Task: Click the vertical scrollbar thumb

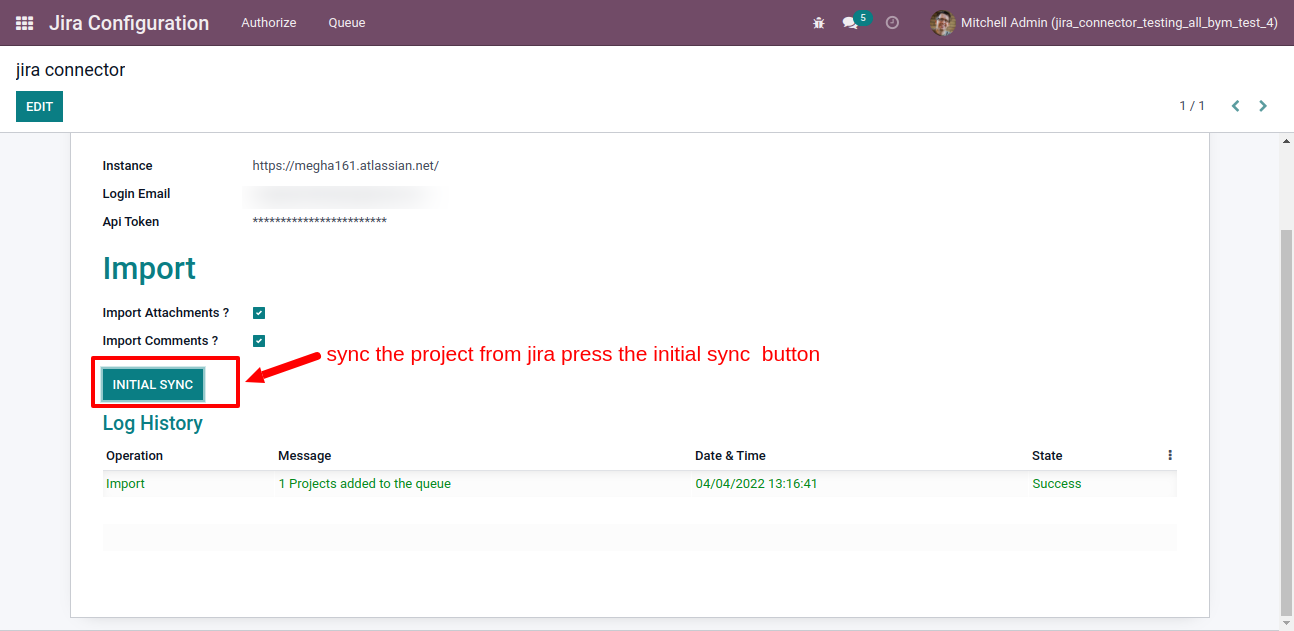Action: point(1286,422)
